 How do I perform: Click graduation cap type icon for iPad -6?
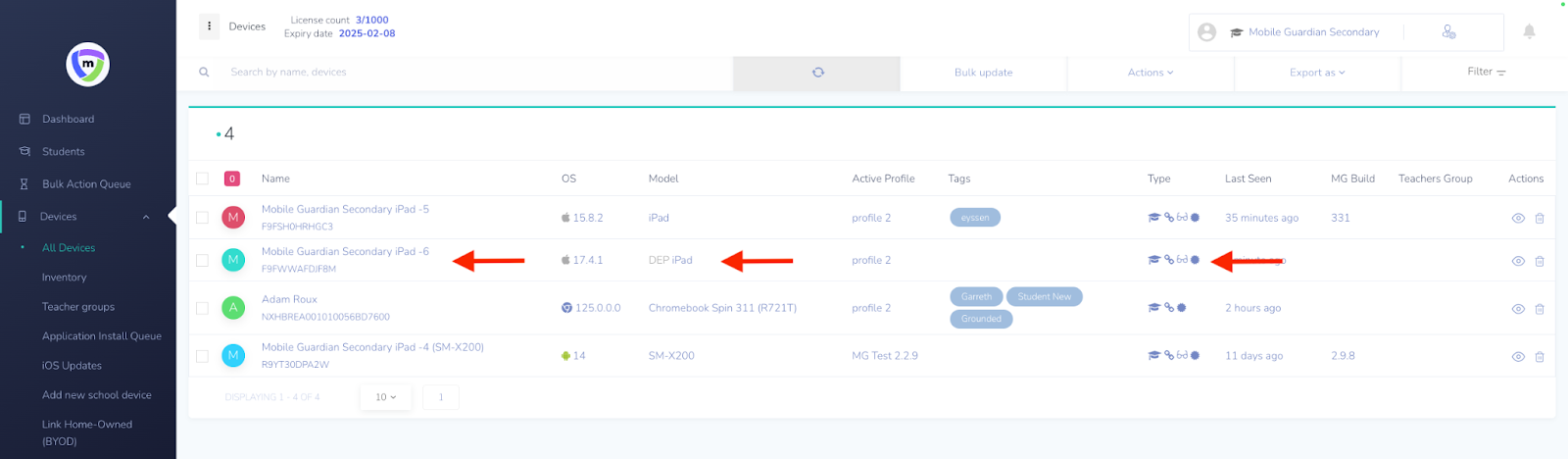click(1154, 260)
